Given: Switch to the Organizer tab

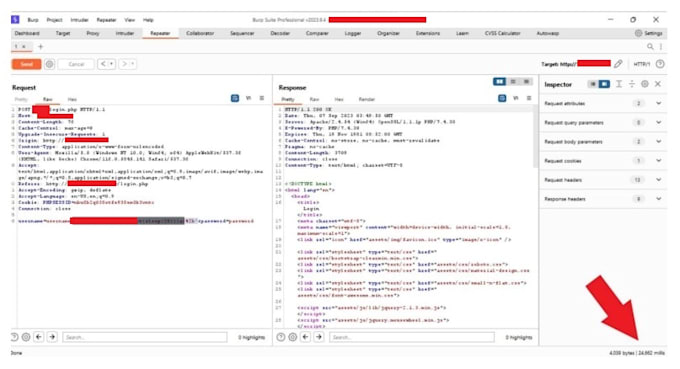Looking at the screenshot, I should click(x=388, y=33).
